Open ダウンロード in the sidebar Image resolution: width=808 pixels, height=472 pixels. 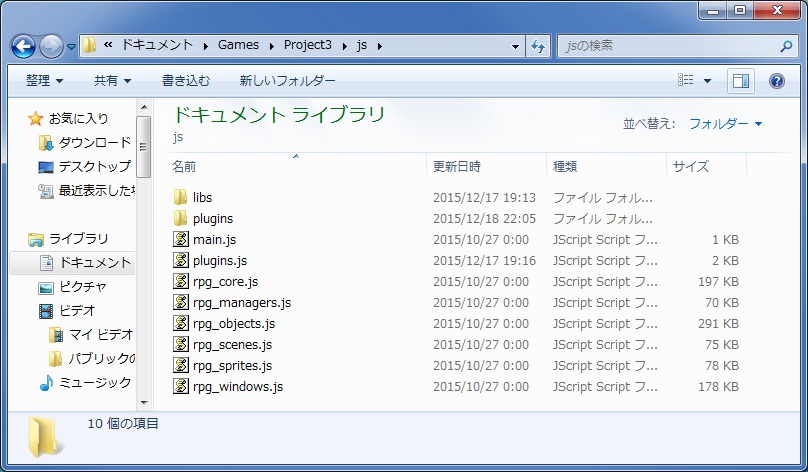(85, 143)
